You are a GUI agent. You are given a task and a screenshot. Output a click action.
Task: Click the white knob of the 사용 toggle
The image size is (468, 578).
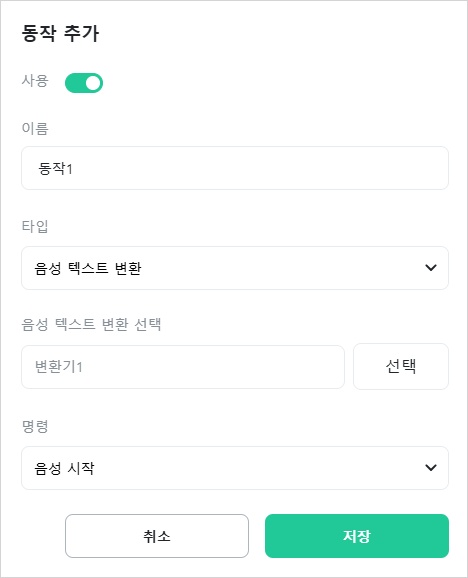coord(93,83)
